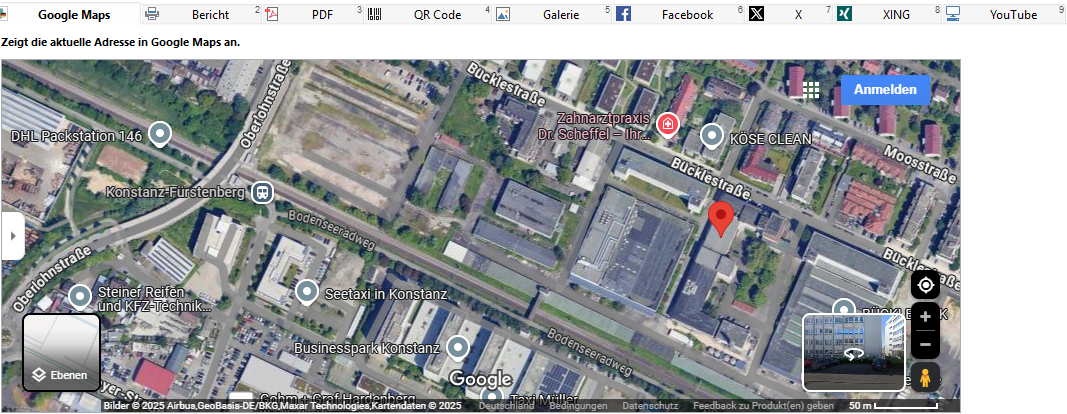
Task: Click the my-location target icon
Action: [x=925, y=285]
